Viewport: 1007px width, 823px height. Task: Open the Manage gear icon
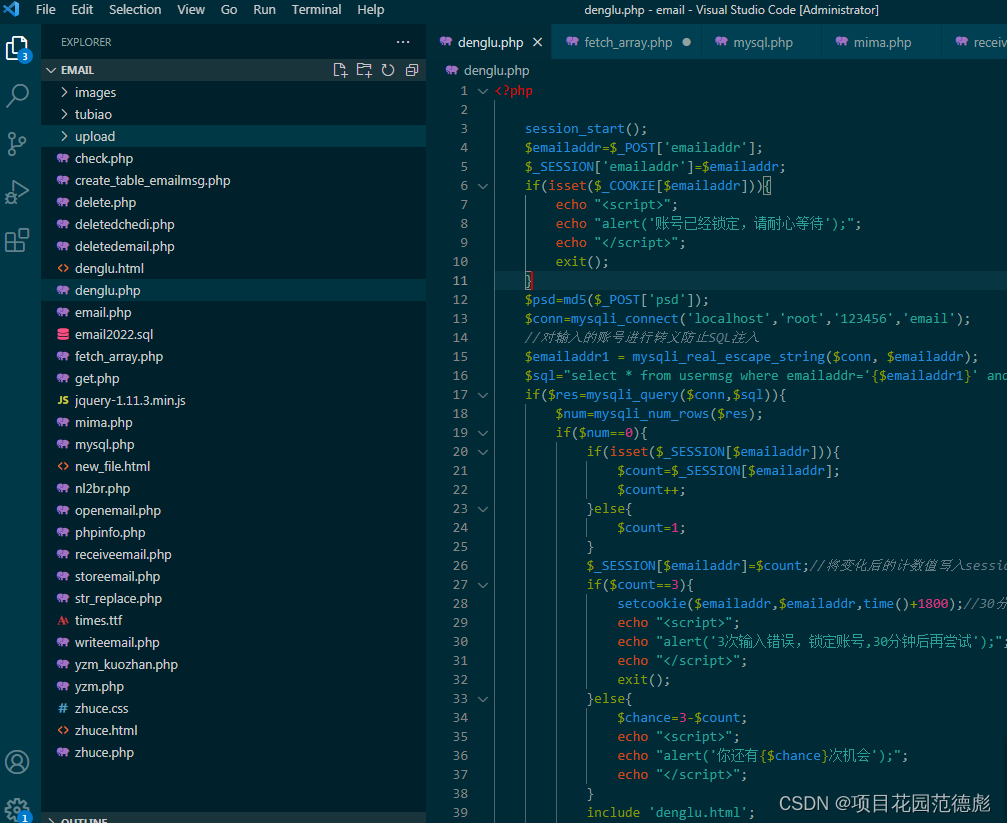[17, 810]
